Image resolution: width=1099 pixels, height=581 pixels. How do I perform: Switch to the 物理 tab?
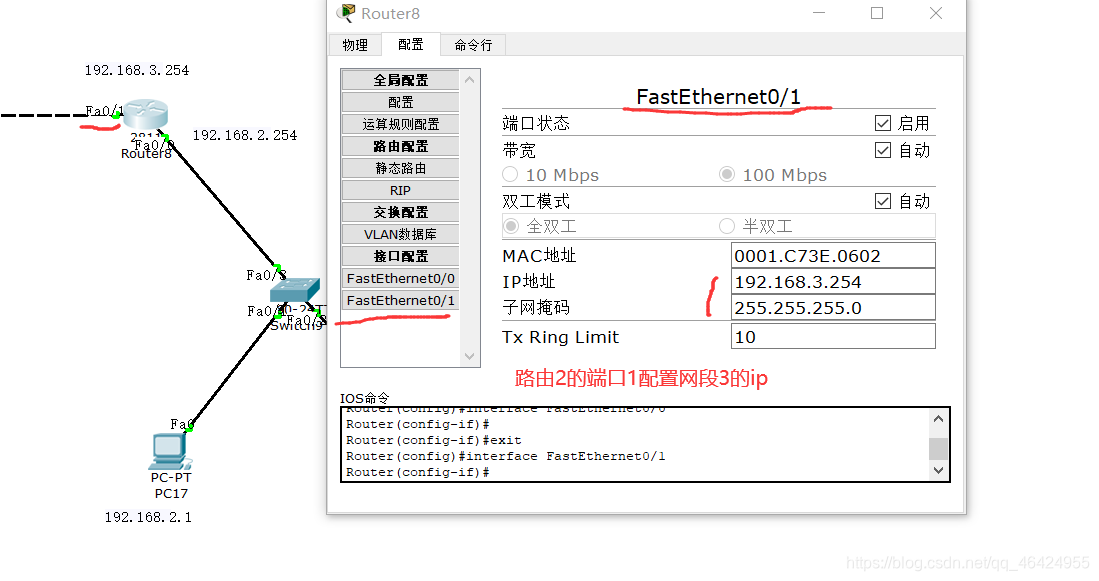355,44
